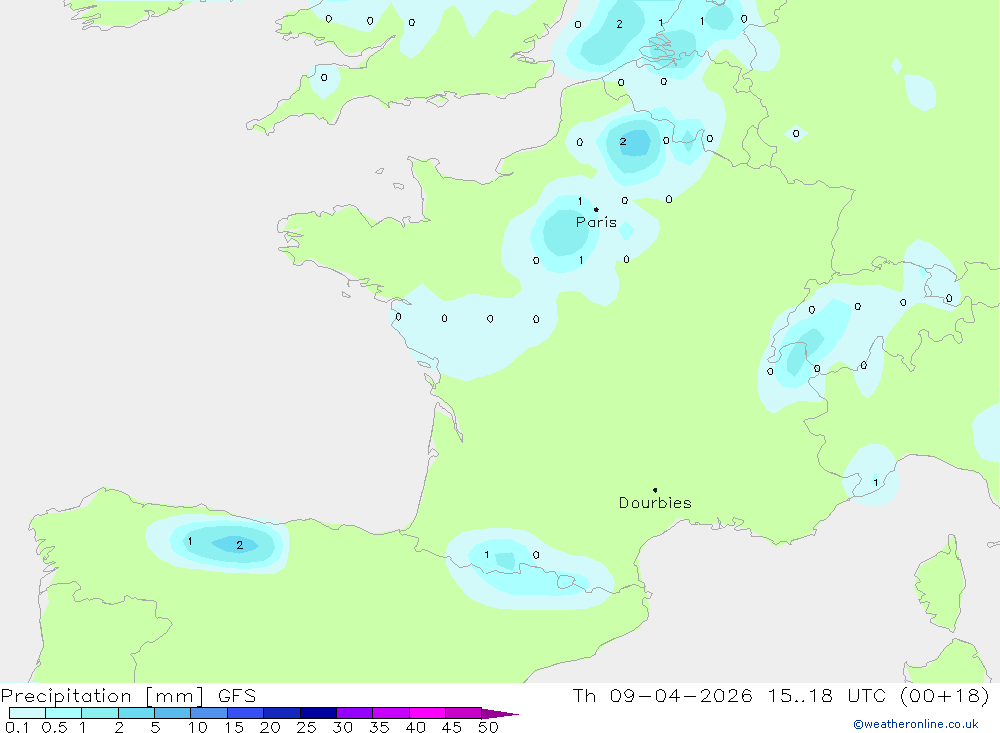
Task: Select the 30 mm purple legend swatch
Action: 354,713
